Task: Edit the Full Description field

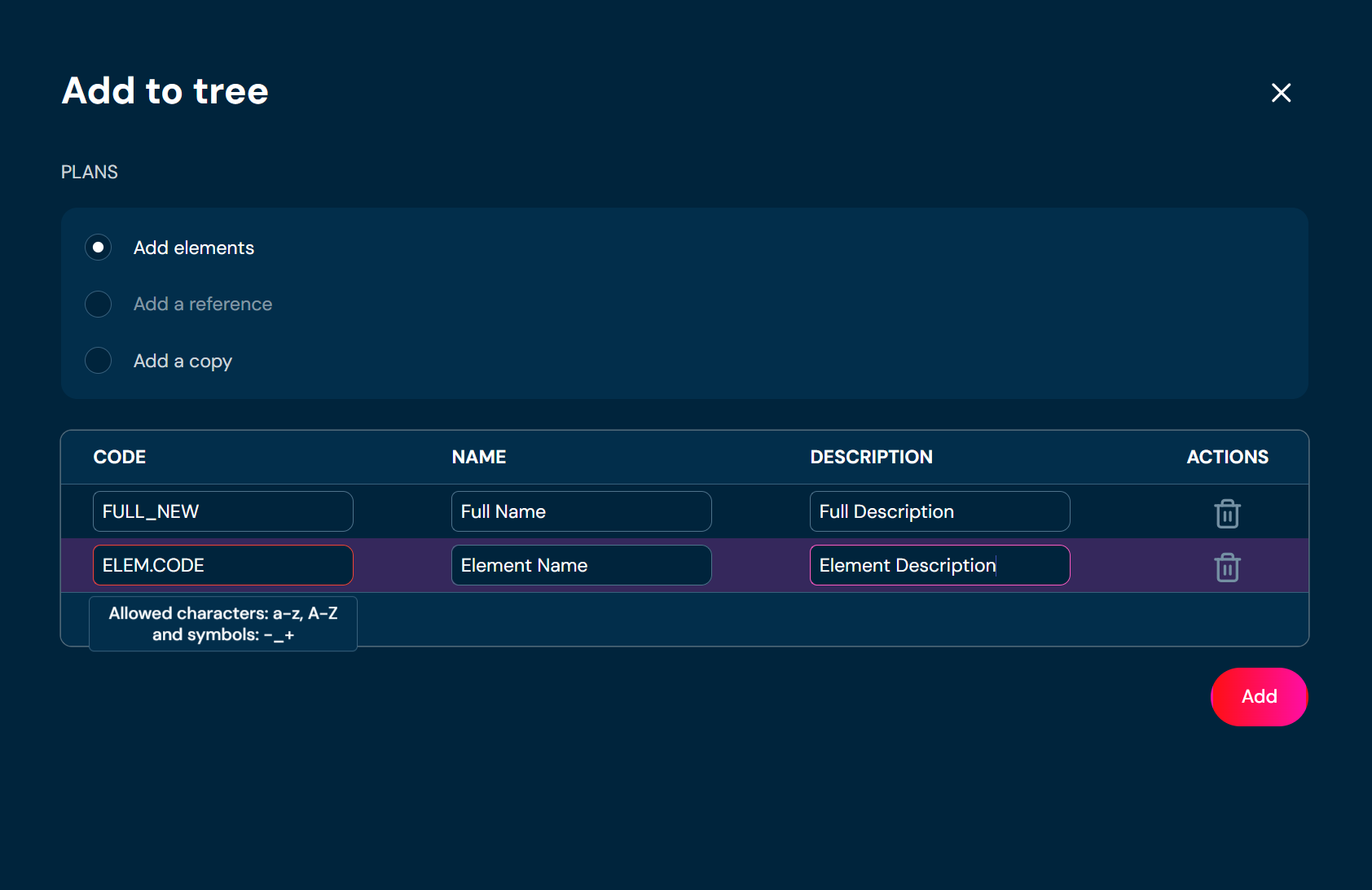Action: [939, 511]
